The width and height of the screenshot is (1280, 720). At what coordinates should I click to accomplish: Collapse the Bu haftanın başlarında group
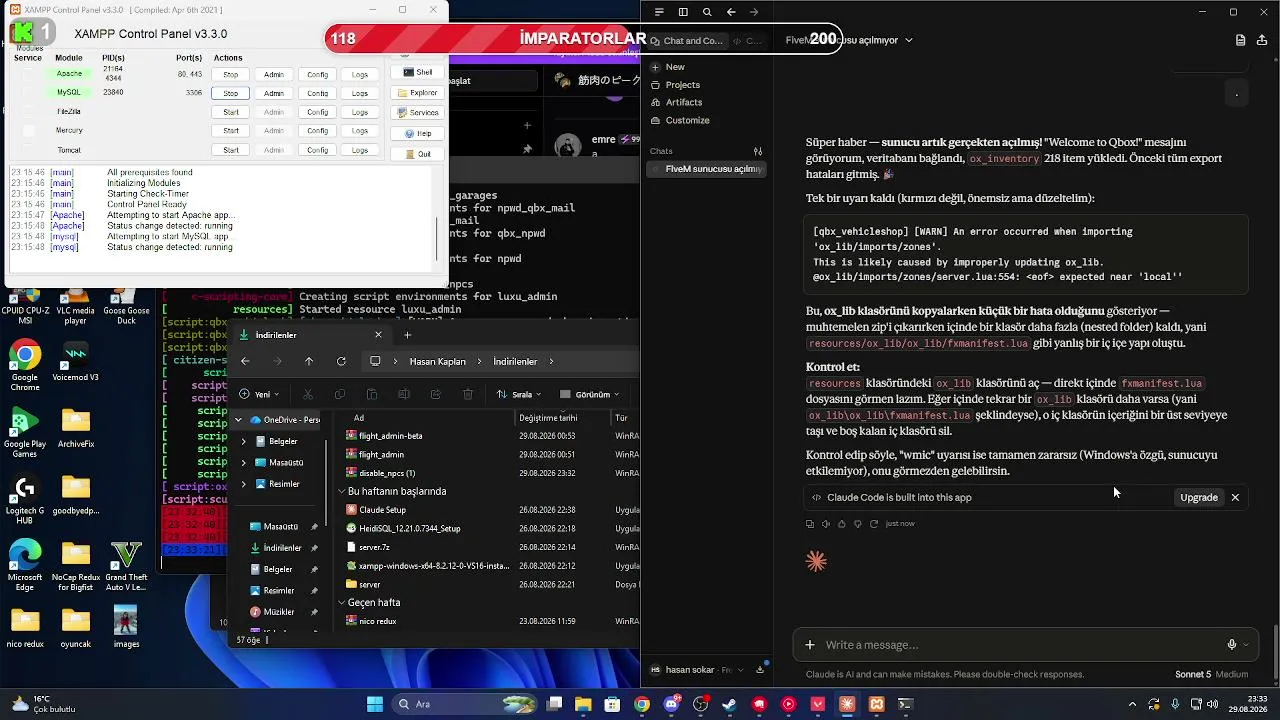[341, 492]
